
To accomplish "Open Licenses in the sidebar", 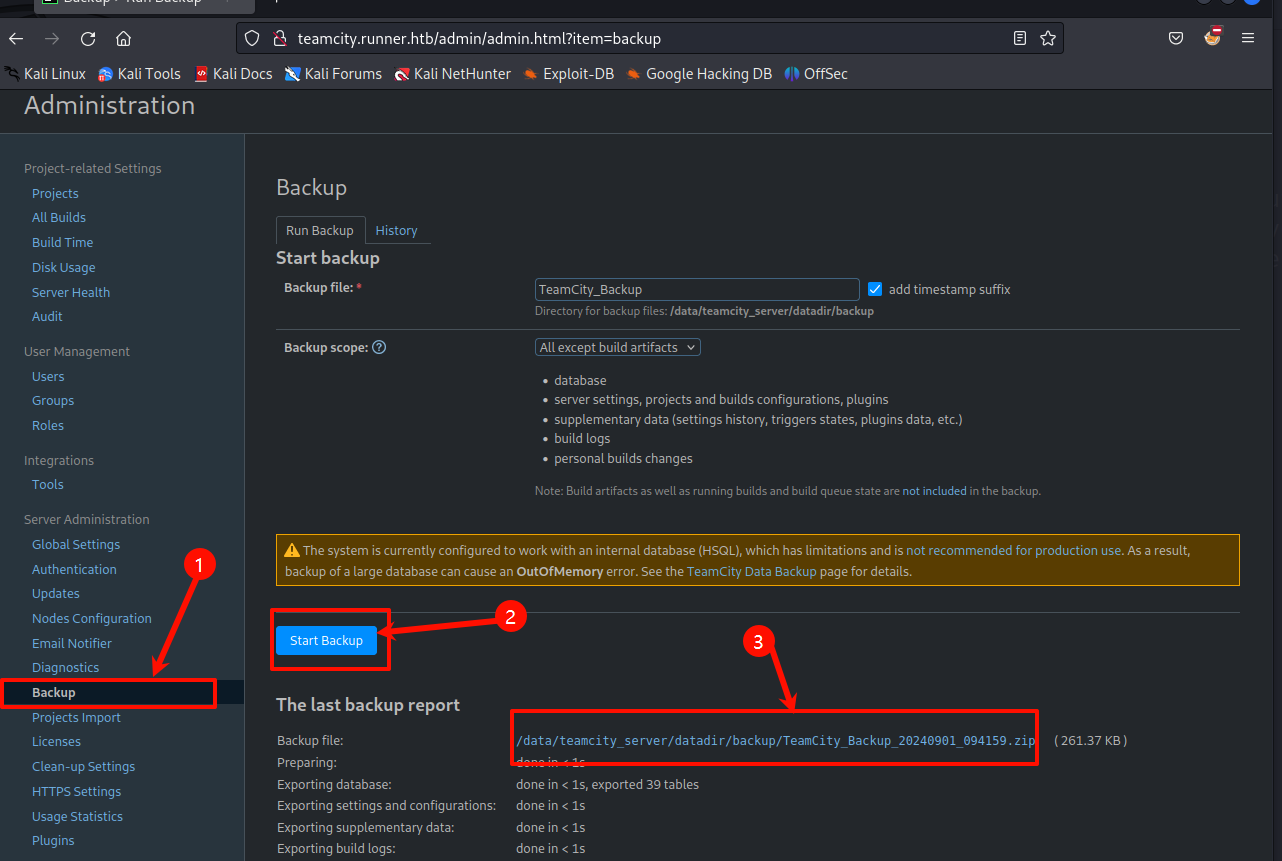I will (56, 741).
